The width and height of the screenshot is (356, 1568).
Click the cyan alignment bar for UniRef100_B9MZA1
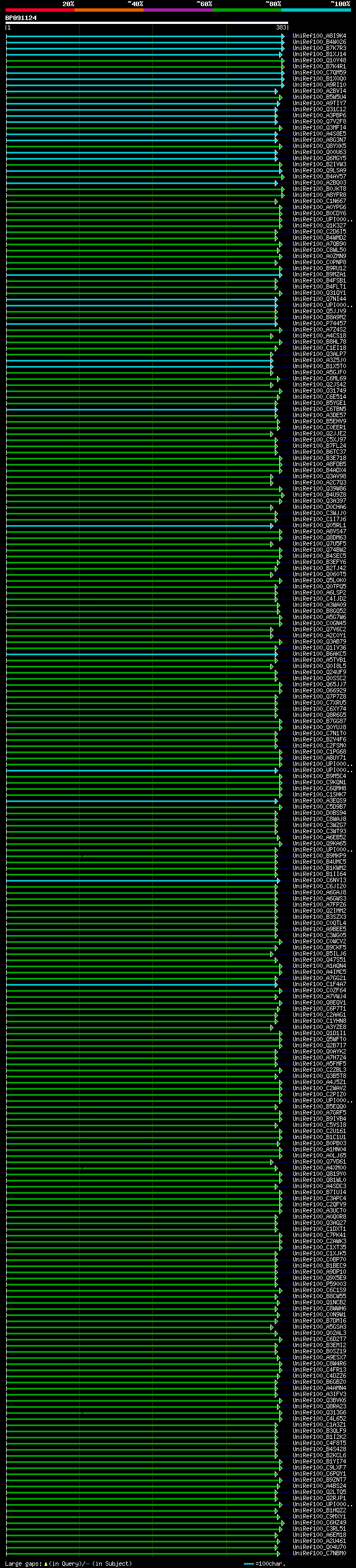[144, 275]
